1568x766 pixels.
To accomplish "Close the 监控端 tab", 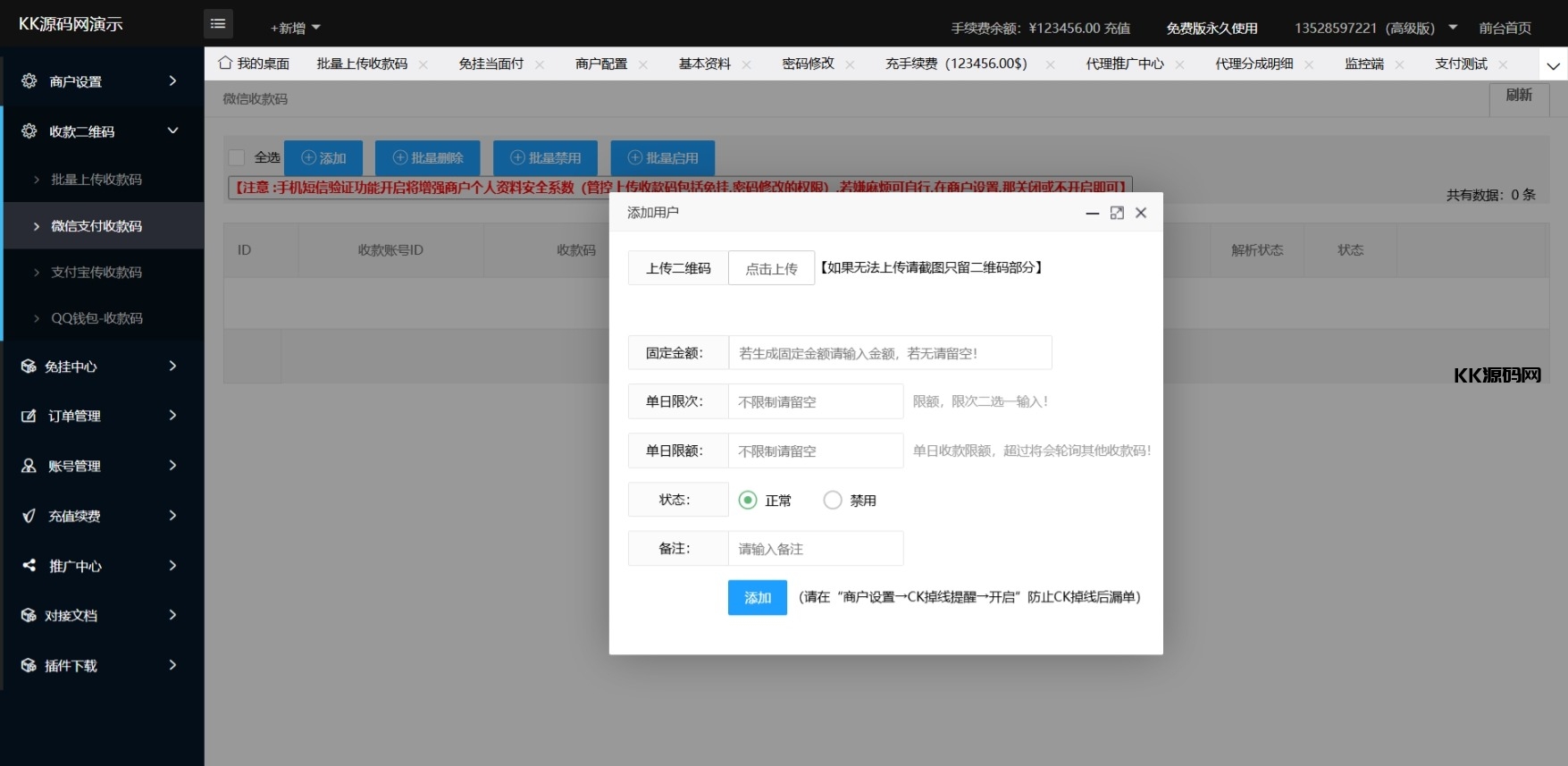I will pyautogui.click(x=1400, y=64).
